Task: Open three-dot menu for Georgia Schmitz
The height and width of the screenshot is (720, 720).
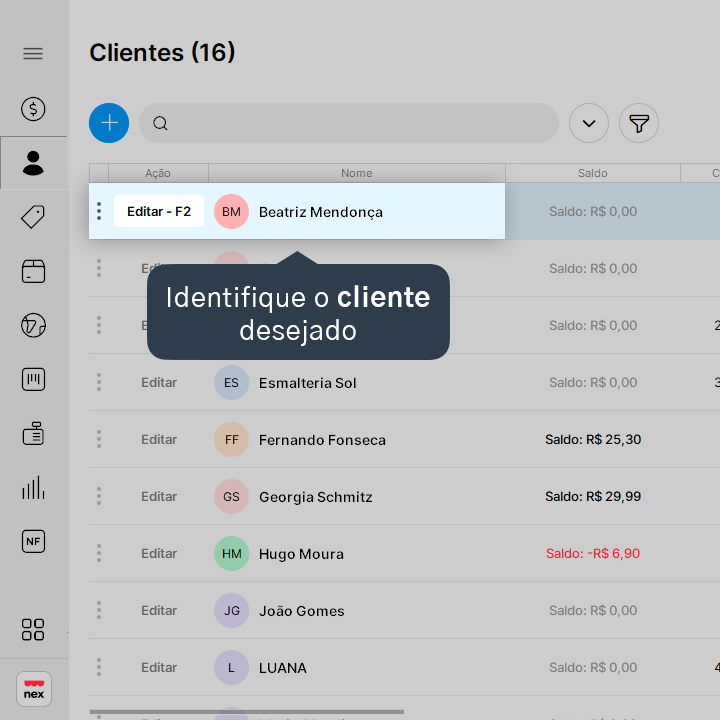Action: [99, 496]
